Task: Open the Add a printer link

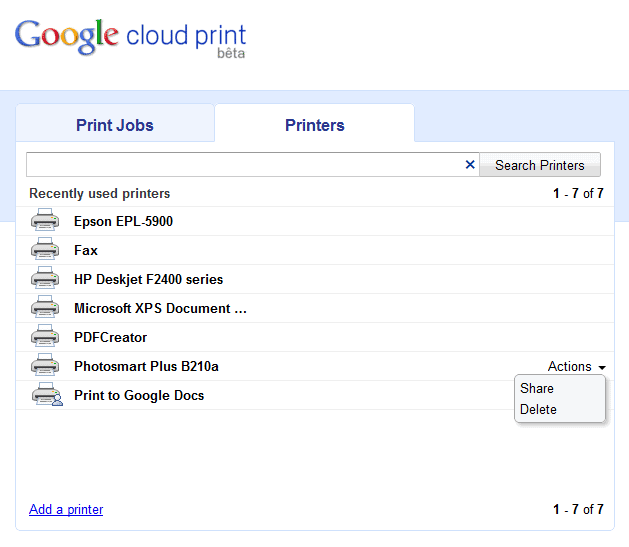Action: 66,509
